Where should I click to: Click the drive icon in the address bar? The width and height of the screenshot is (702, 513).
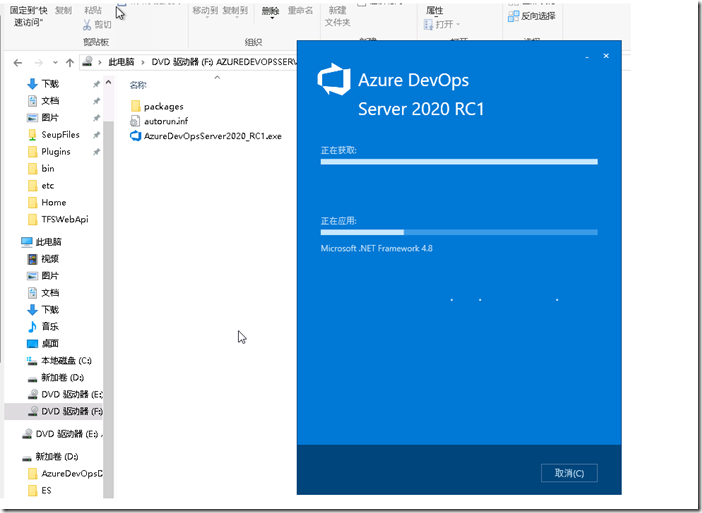coord(88,61)
